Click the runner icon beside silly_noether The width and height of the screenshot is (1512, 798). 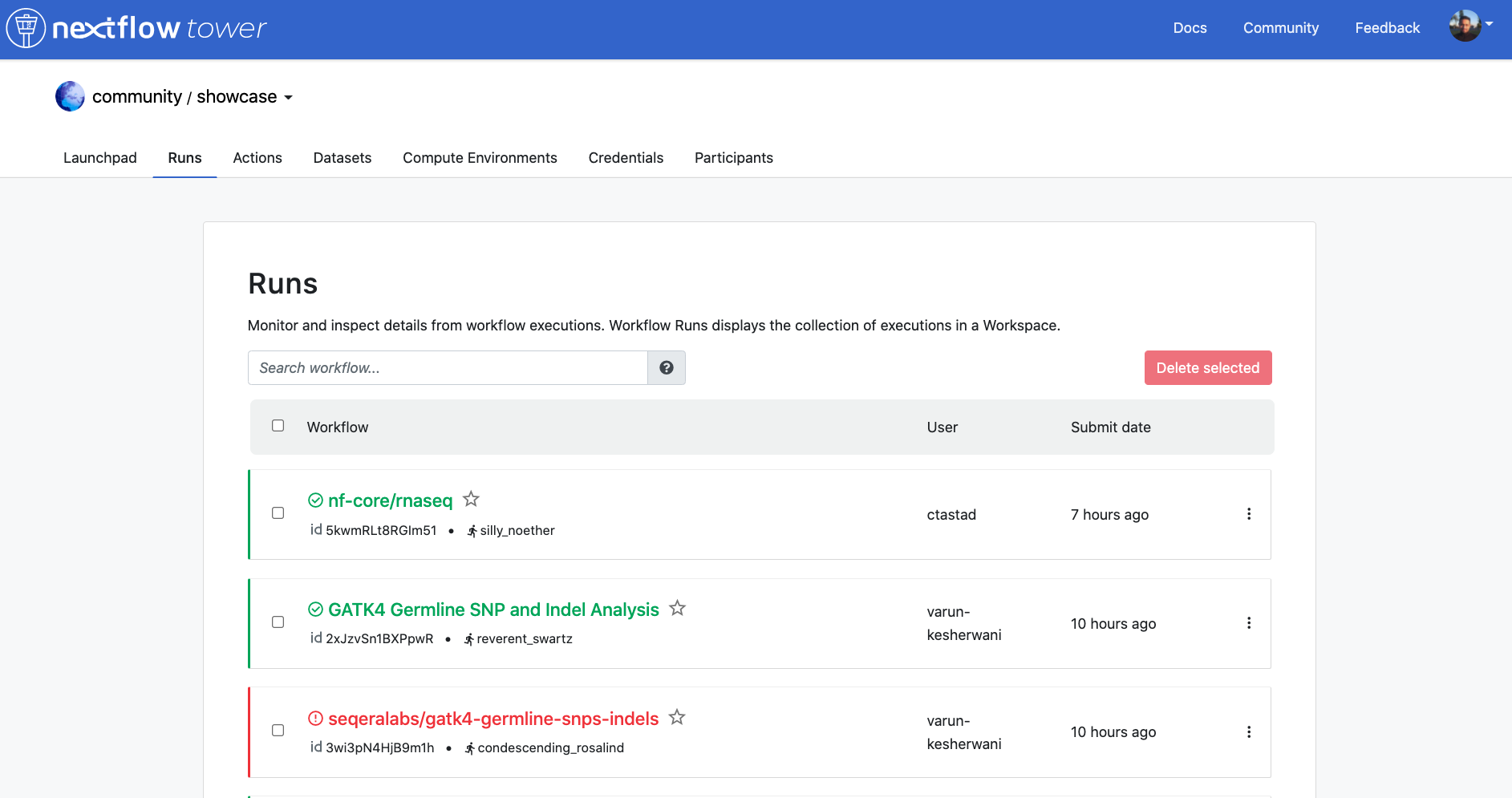point(472,531)
